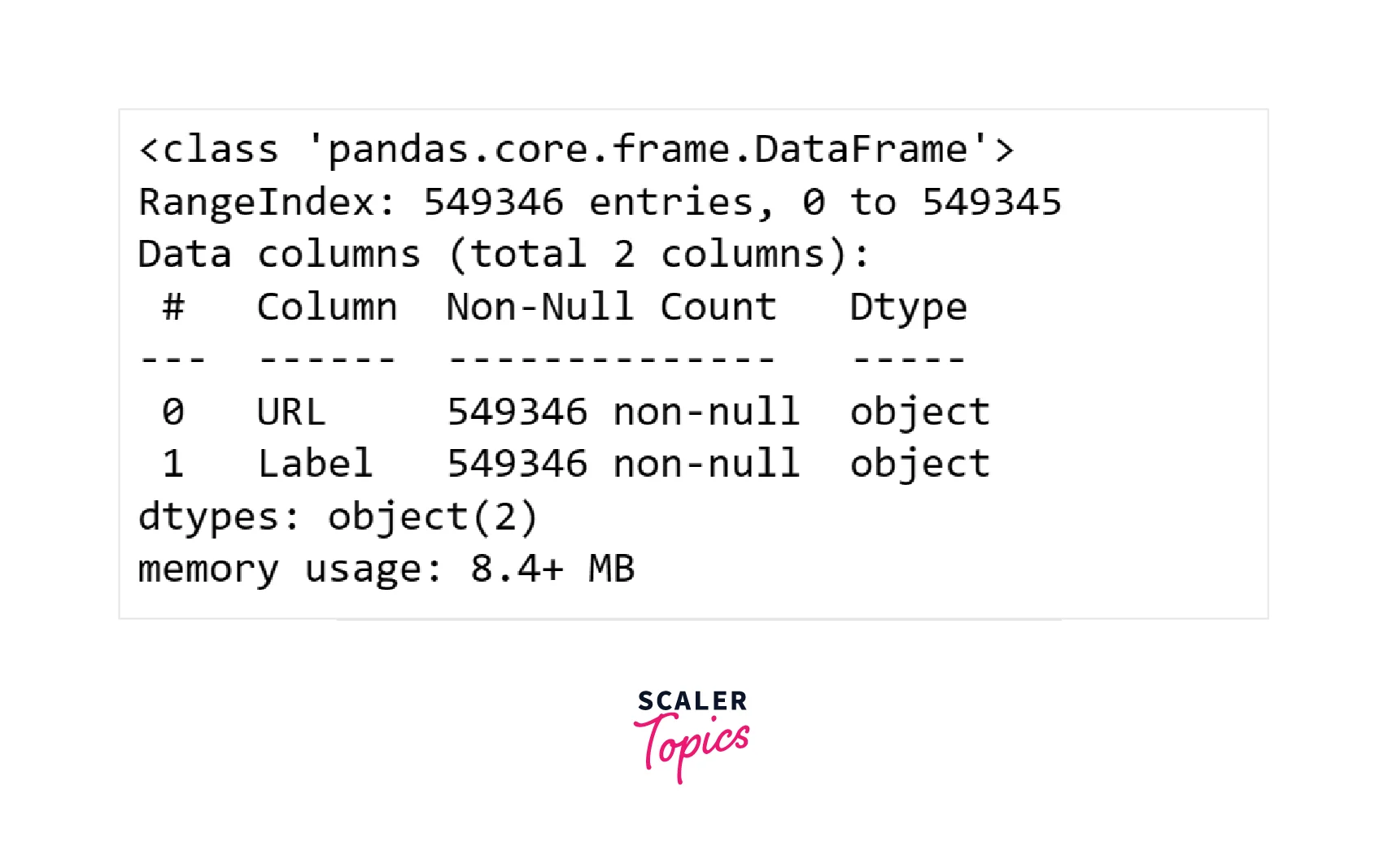This screenshot has height=868, width=1388.
Task: Click the Data columns total line
Action: click(x=504, y=255)
